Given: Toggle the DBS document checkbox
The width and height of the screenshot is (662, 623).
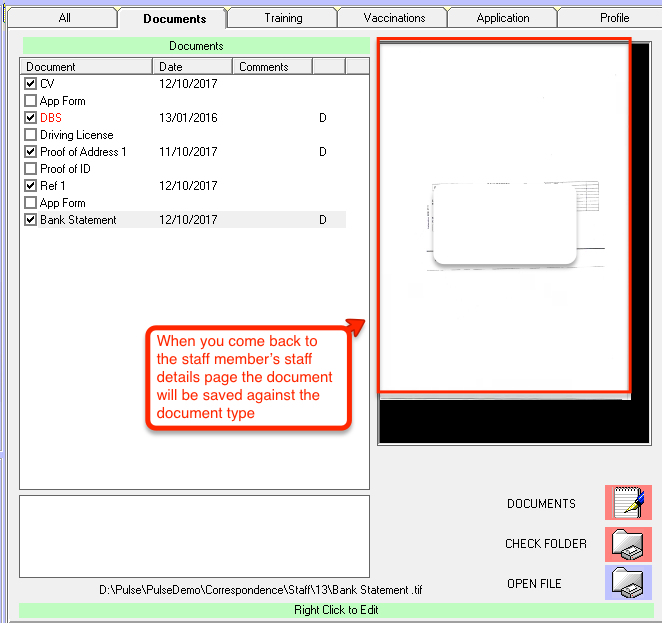Looking at the screenshot, I should (31, 118).
